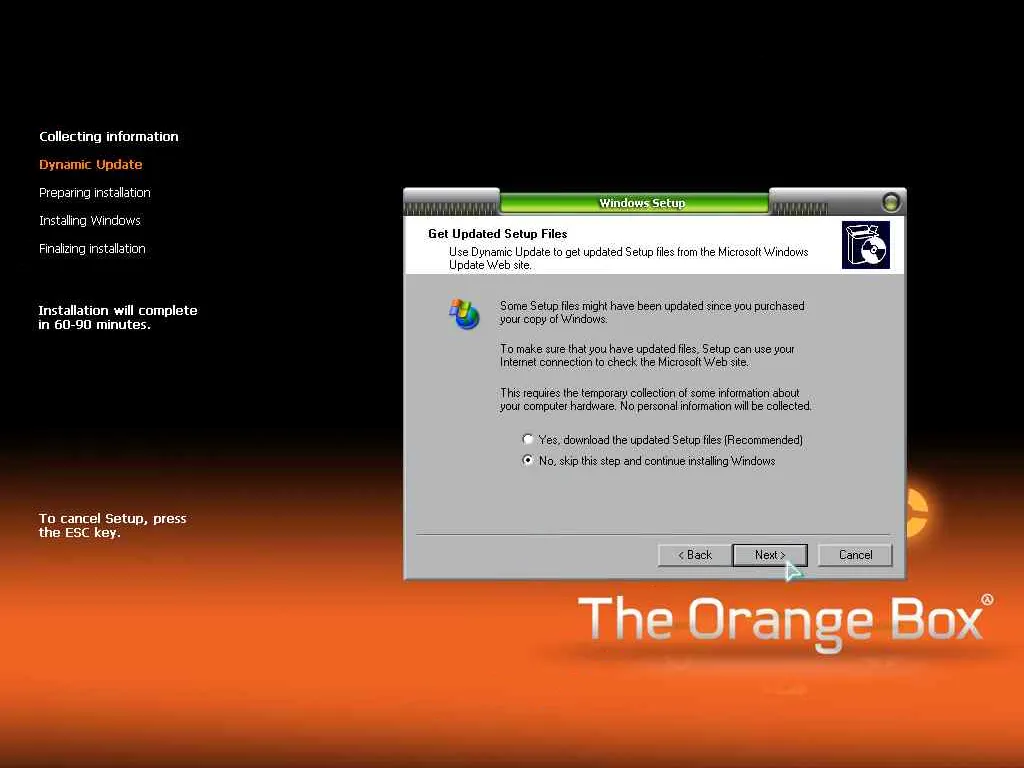Click the round button in Setup title bar

[890, 202]
